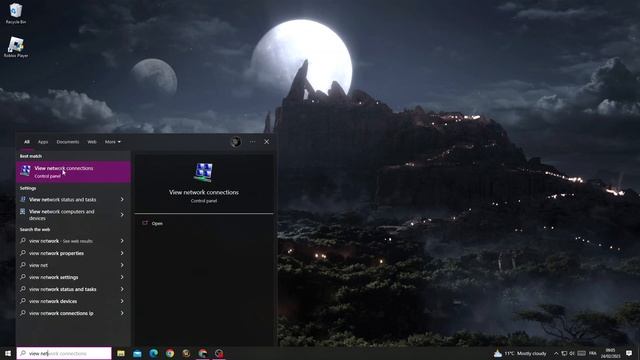Open the red circular app on the taskbar
The height and width of the screenshot is (360, 640).
(x=219, y=353)
